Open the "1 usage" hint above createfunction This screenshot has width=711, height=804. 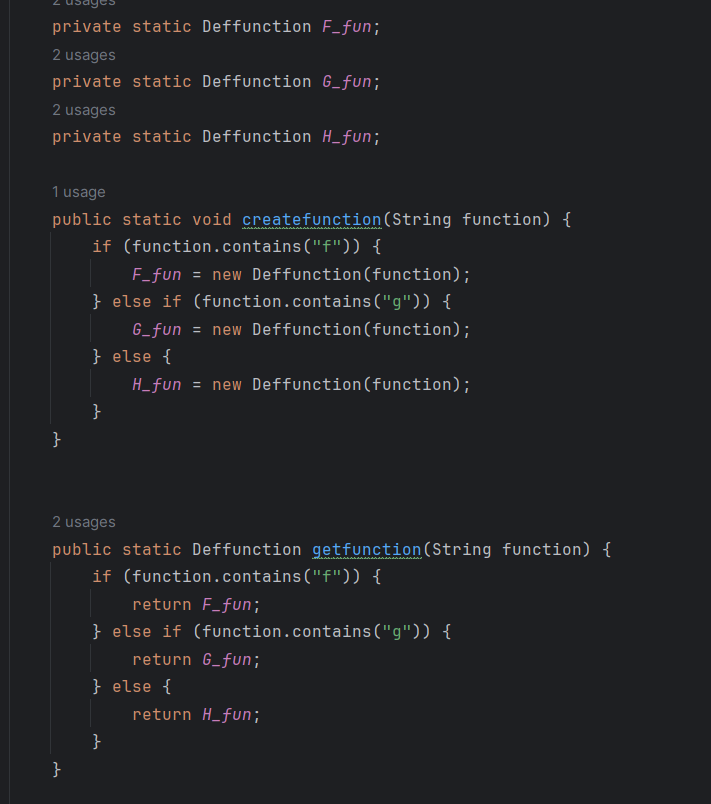tap(78, 192)
